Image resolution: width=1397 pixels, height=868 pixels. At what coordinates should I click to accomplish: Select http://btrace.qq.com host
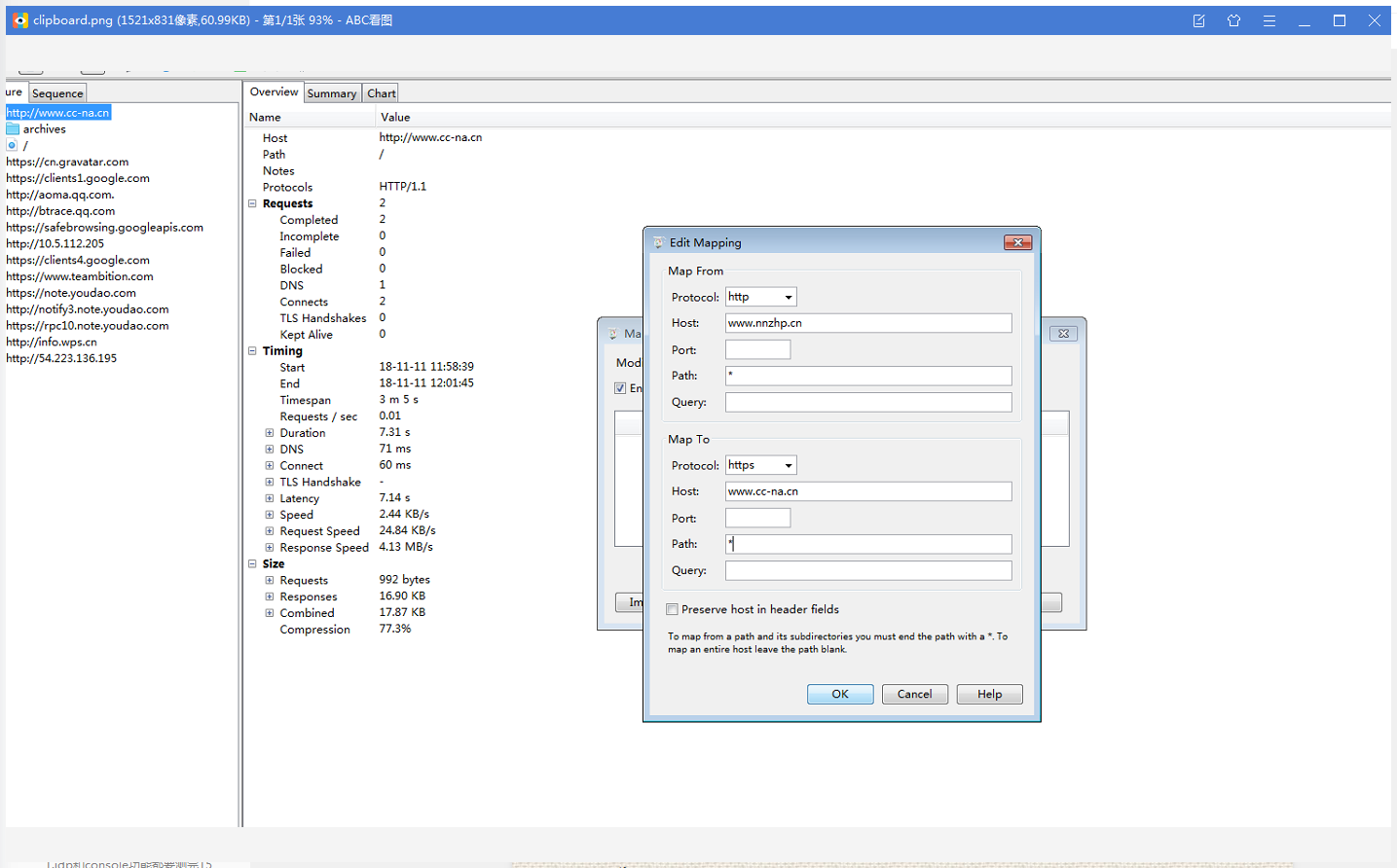[x=60, y=211]
